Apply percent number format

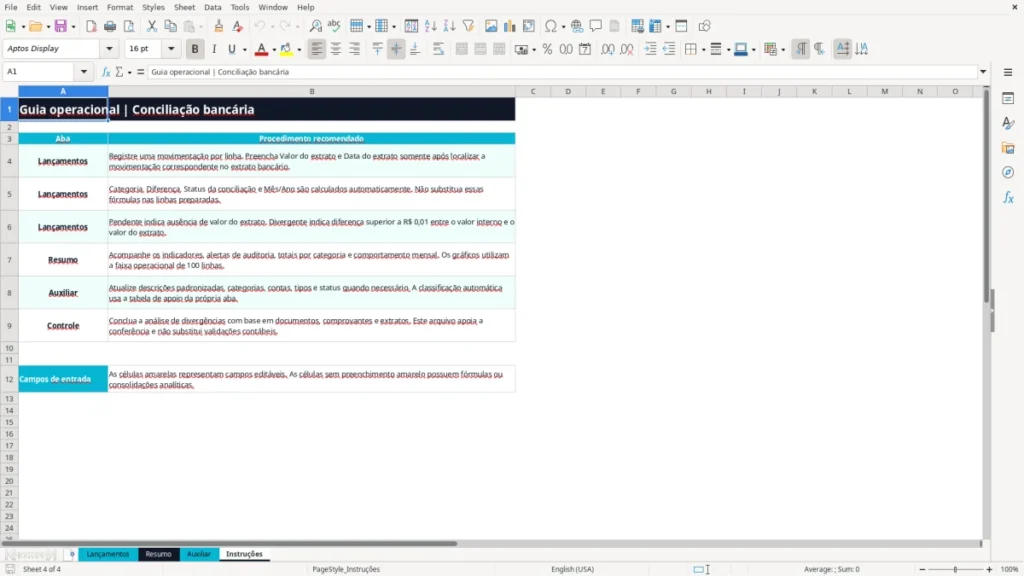coord(547,49)
